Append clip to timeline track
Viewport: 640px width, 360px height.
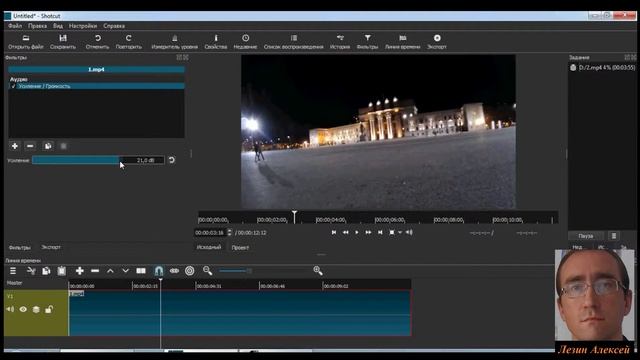coord(80,271)
